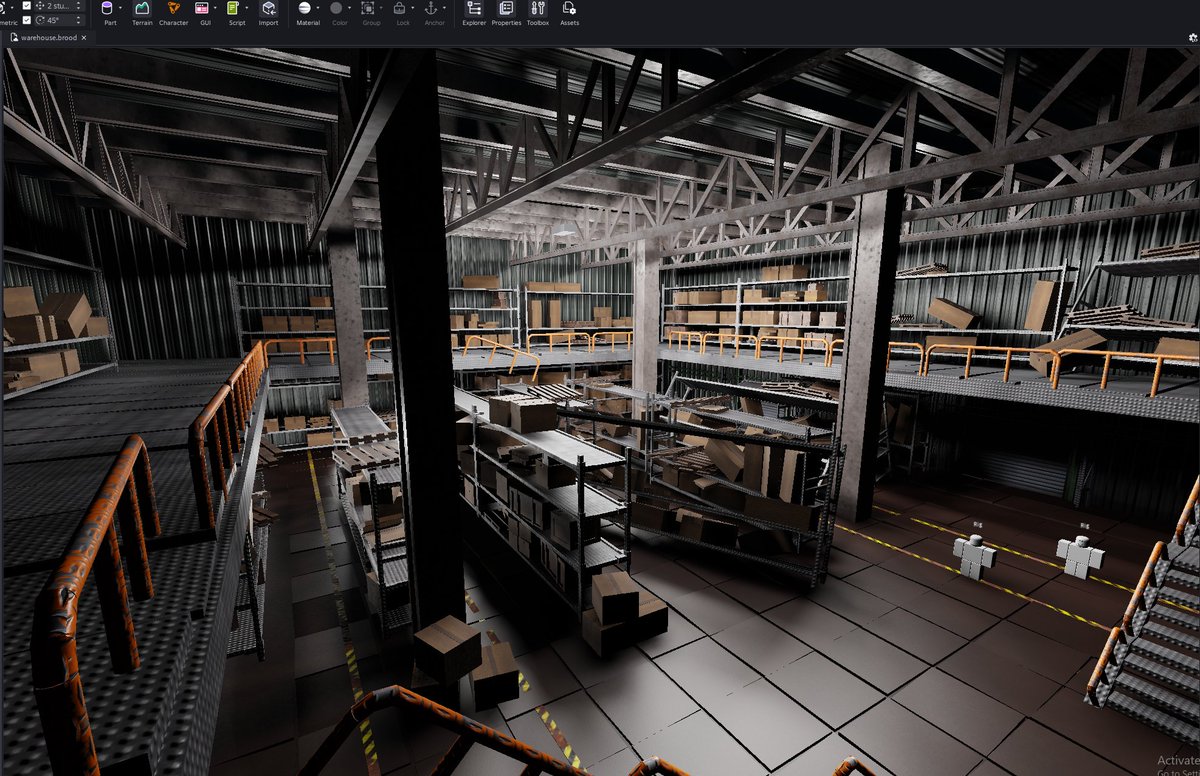The width and height of the screenshot is (1200, 776).
Task: Expand the Lock dropdown arrow
Action: click(413, 8)
